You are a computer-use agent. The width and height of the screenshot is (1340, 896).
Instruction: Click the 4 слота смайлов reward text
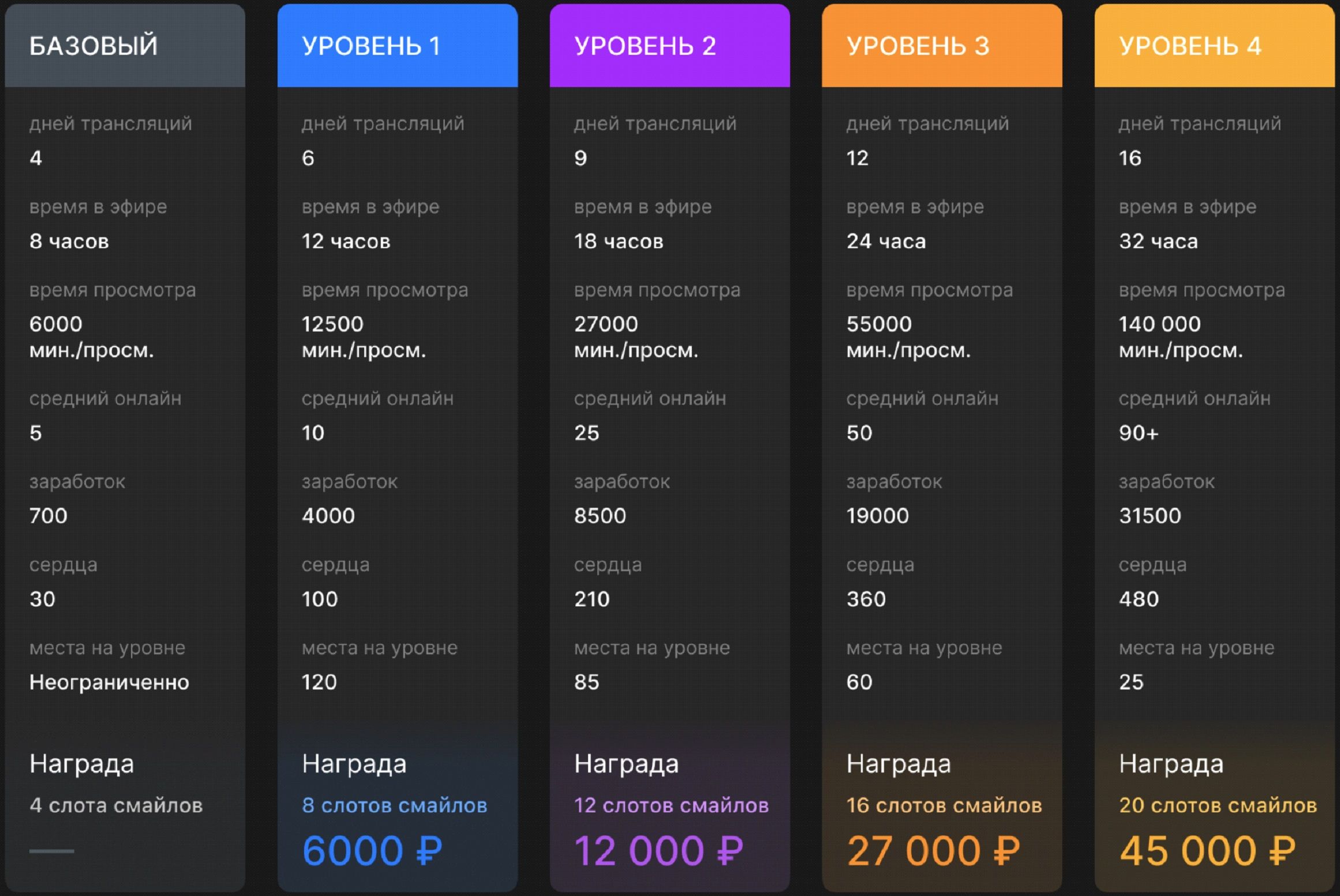(x=116, y=805)
